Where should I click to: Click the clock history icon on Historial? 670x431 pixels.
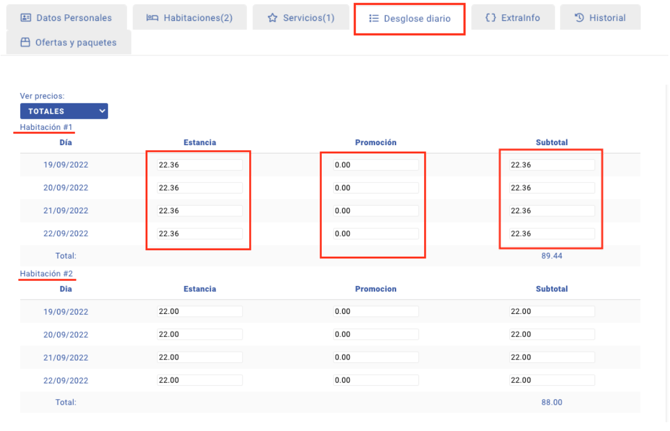pyautogui.click(x=579, y=18)
